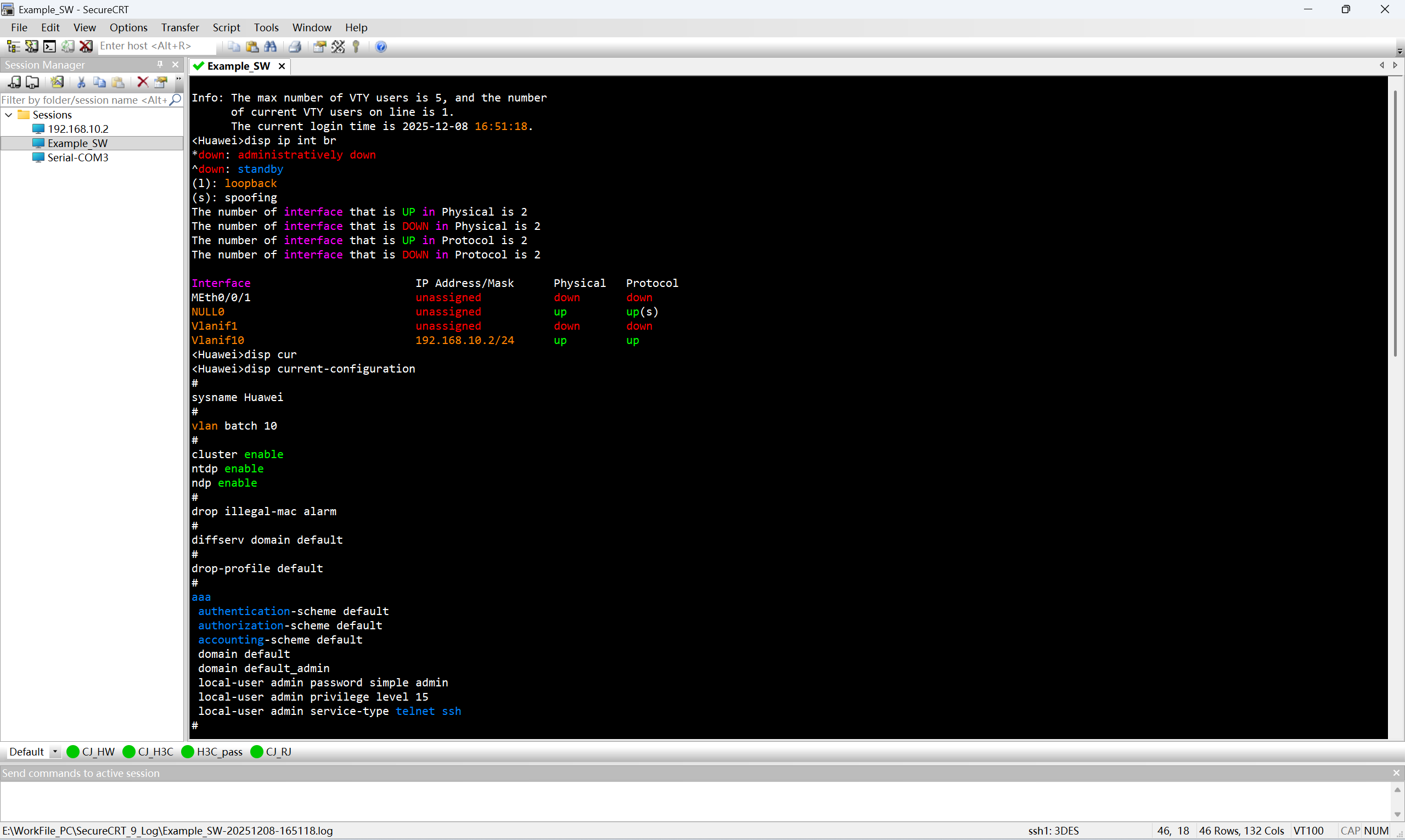The image size is (1405, 840).
Task: Click the VT100 status bar entry
Action: pyautogui.click(x=1309, y=831)
